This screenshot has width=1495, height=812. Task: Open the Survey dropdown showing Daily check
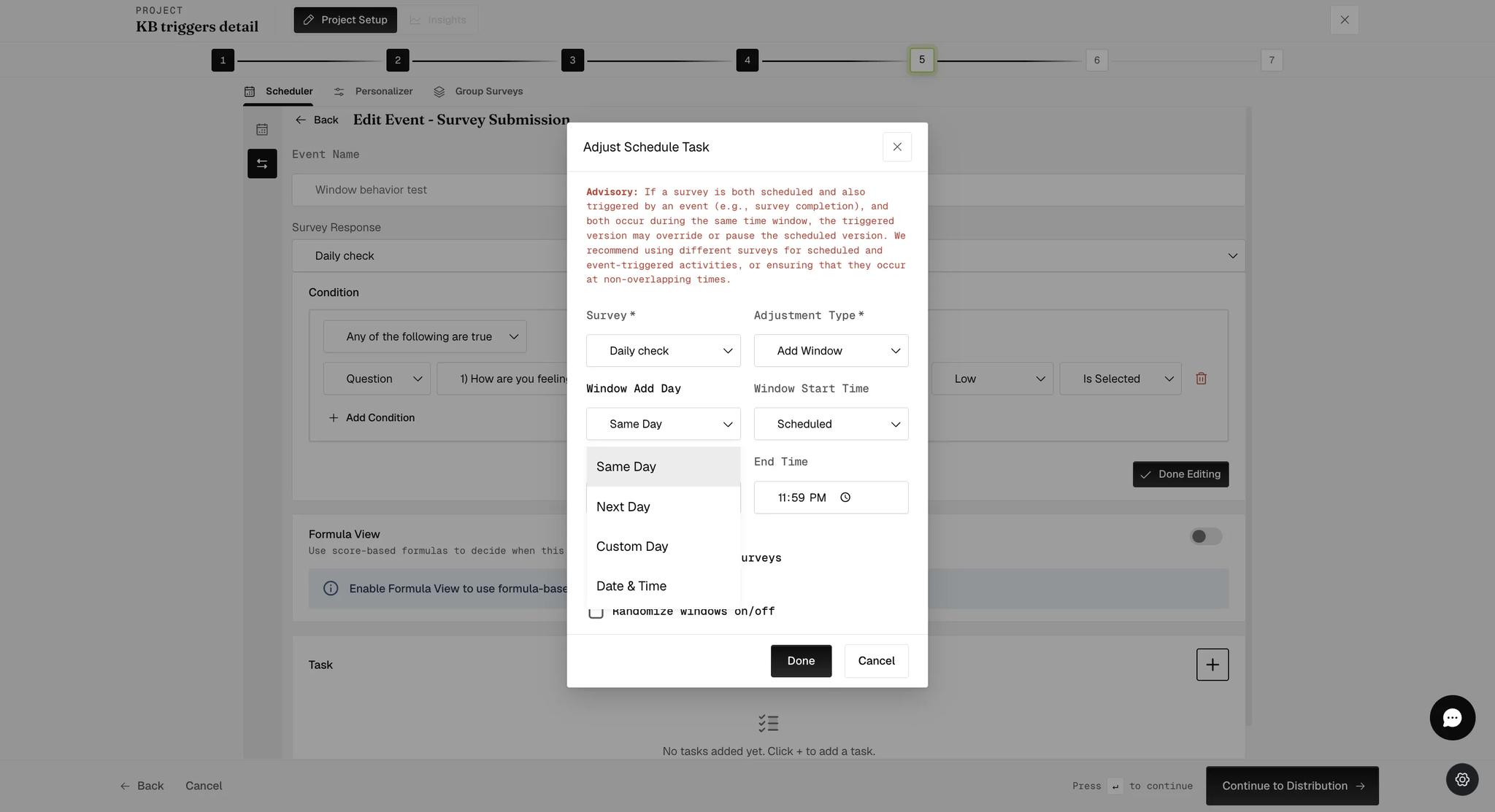[663, 351]
